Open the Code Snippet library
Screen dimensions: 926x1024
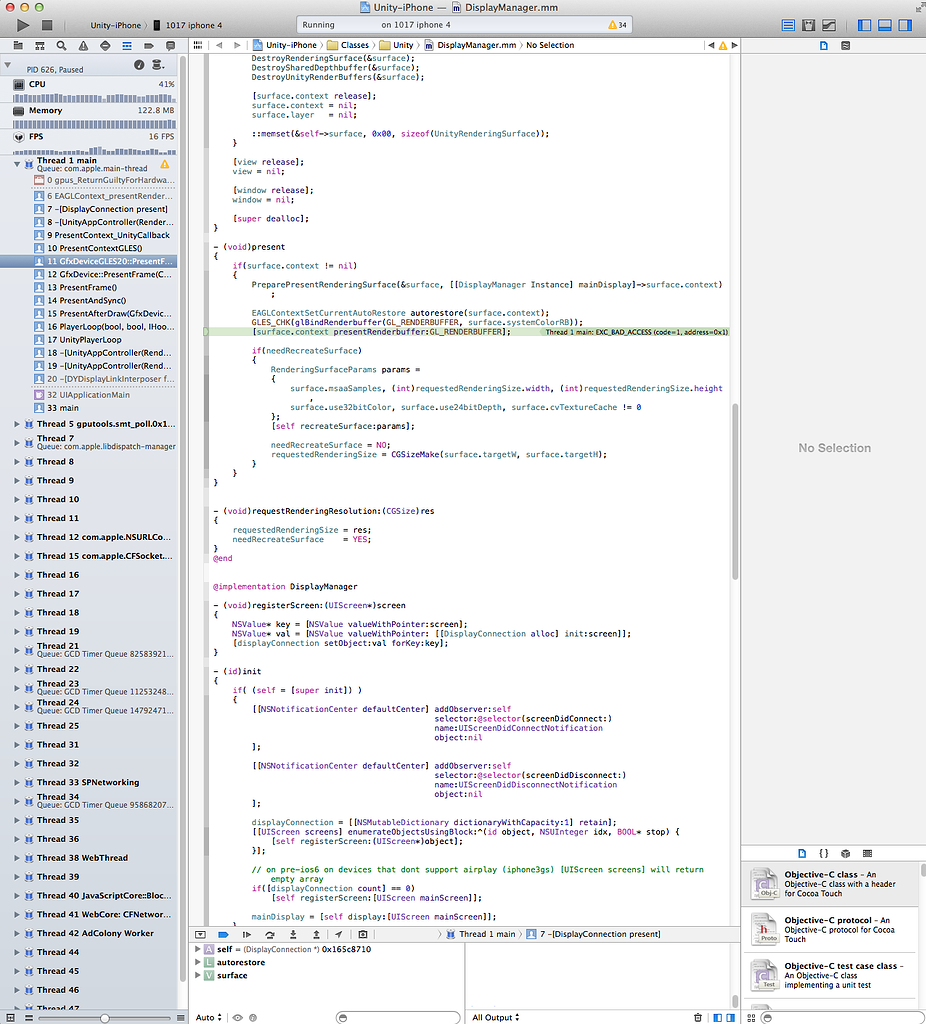[x=824, y=853]
